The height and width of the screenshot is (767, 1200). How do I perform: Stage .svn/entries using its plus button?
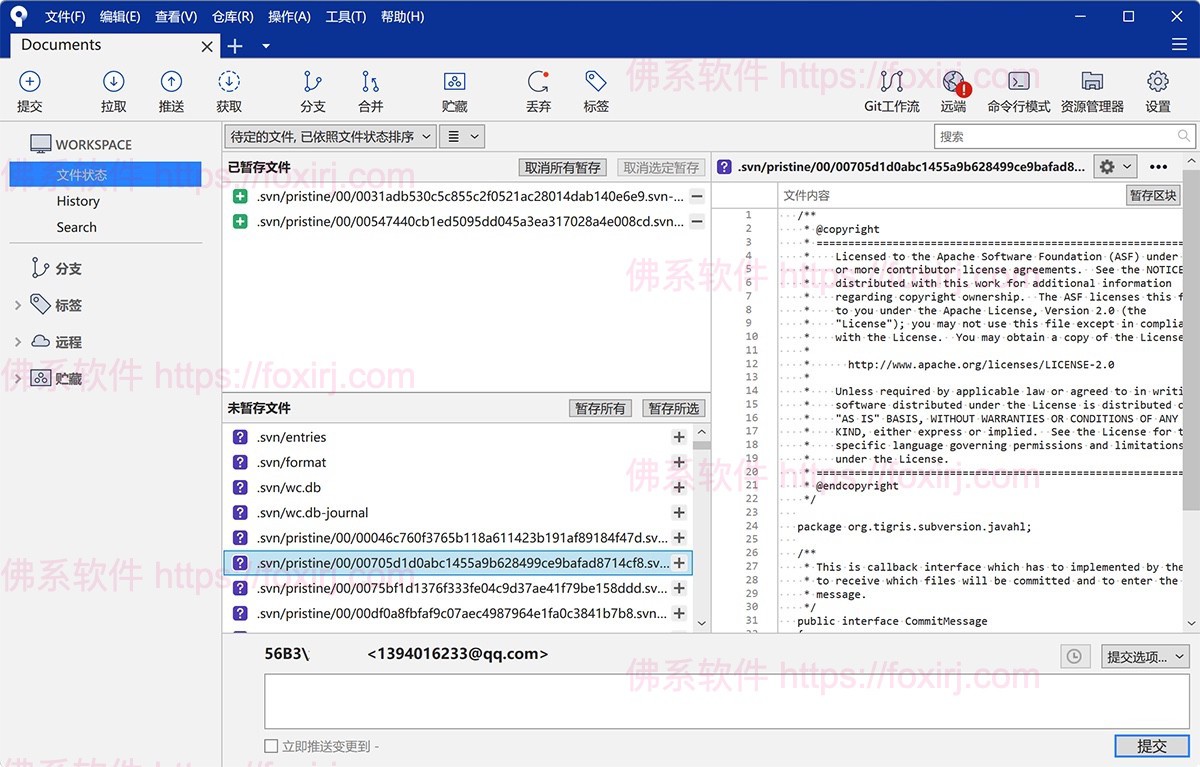679,437
